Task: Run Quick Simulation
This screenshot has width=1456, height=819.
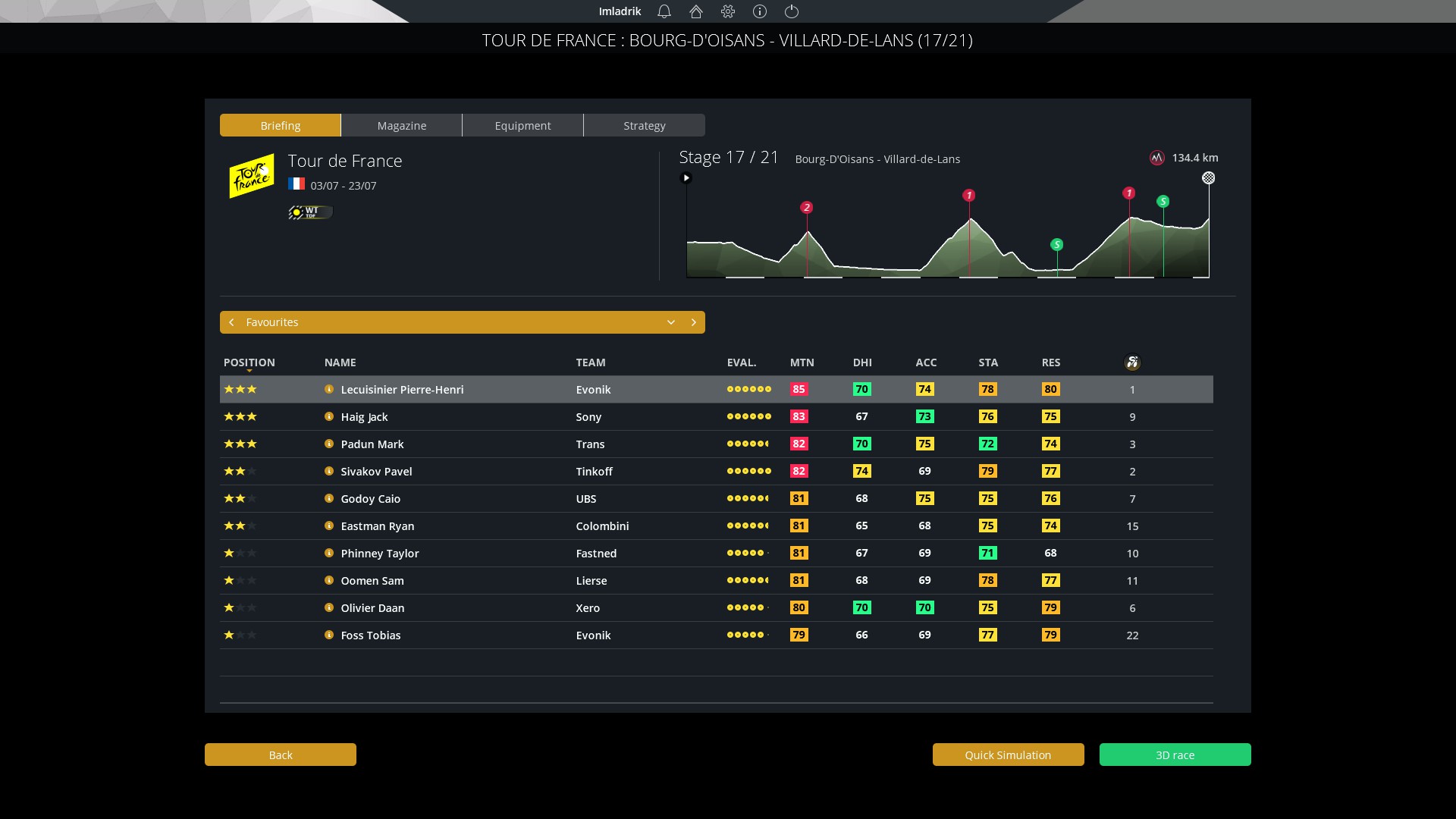Action: click(x=1008, y=755)
